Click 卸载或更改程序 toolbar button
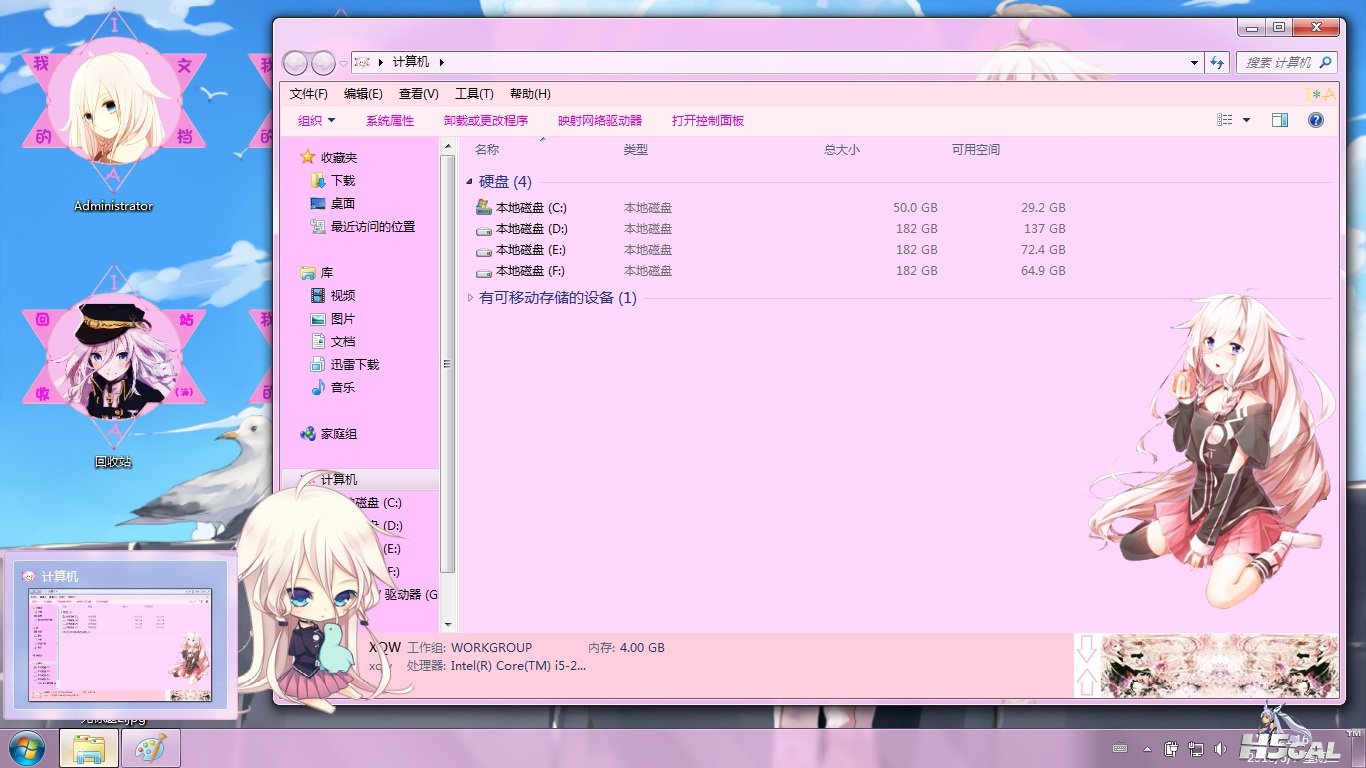 coord(486,120)
